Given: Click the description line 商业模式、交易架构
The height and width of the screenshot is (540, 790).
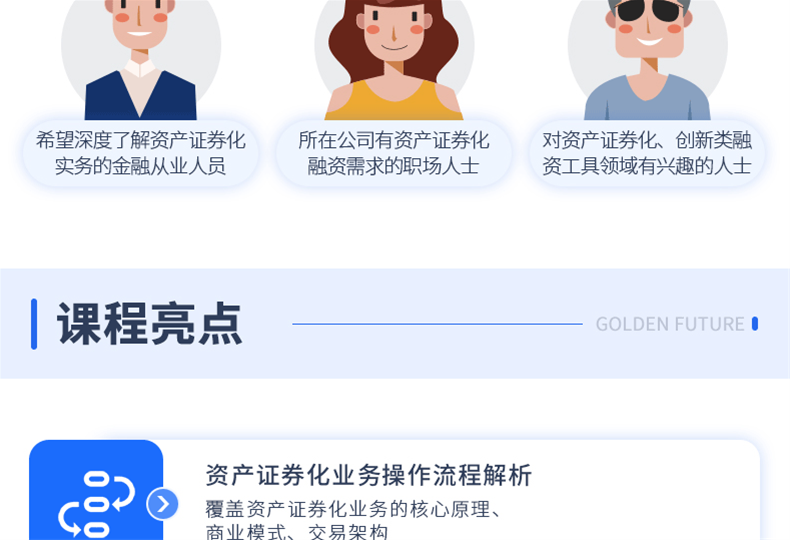Looking at the screenshot, I should [x=297, y=532].
